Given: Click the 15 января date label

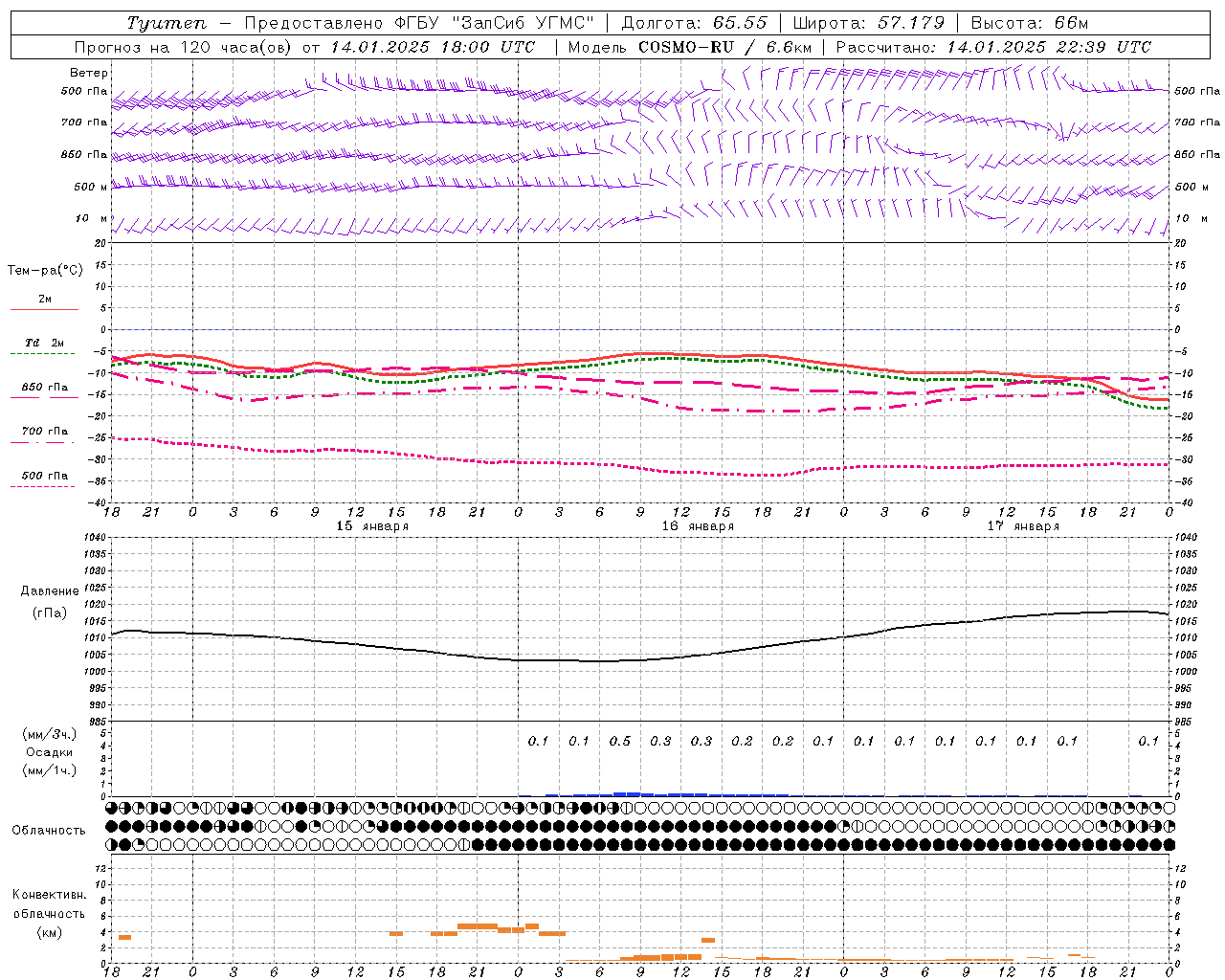Looking at the screenshot, I should coord(372,526).
